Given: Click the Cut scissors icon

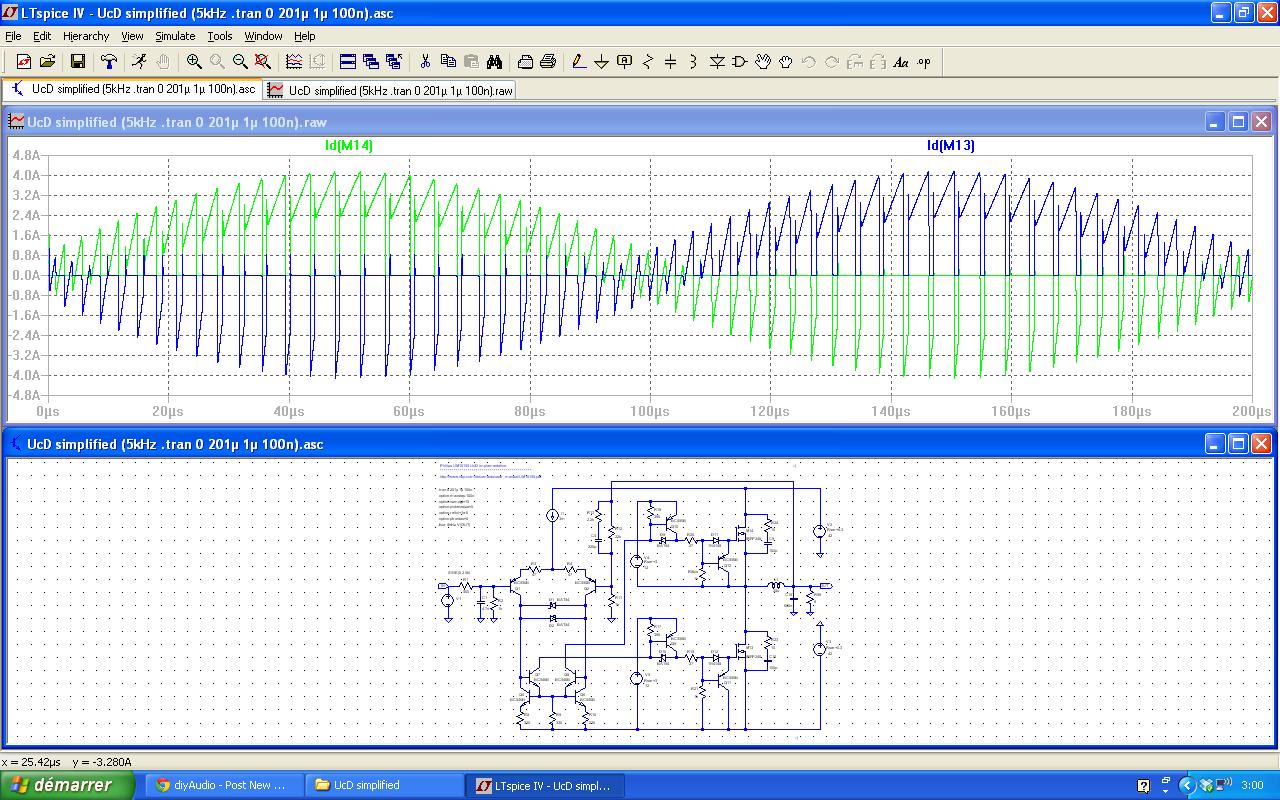Looking at the screenshot, I should click(425, 62).
